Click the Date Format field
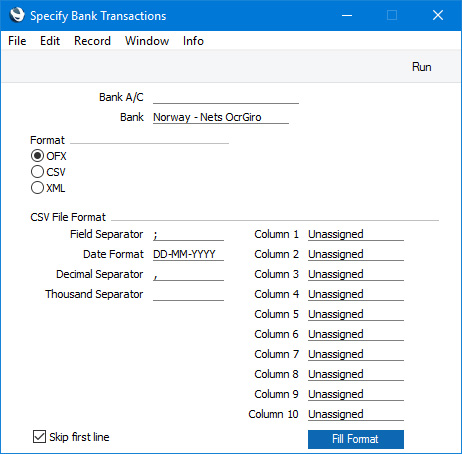The image size is (462, 454). coord(188,254)
